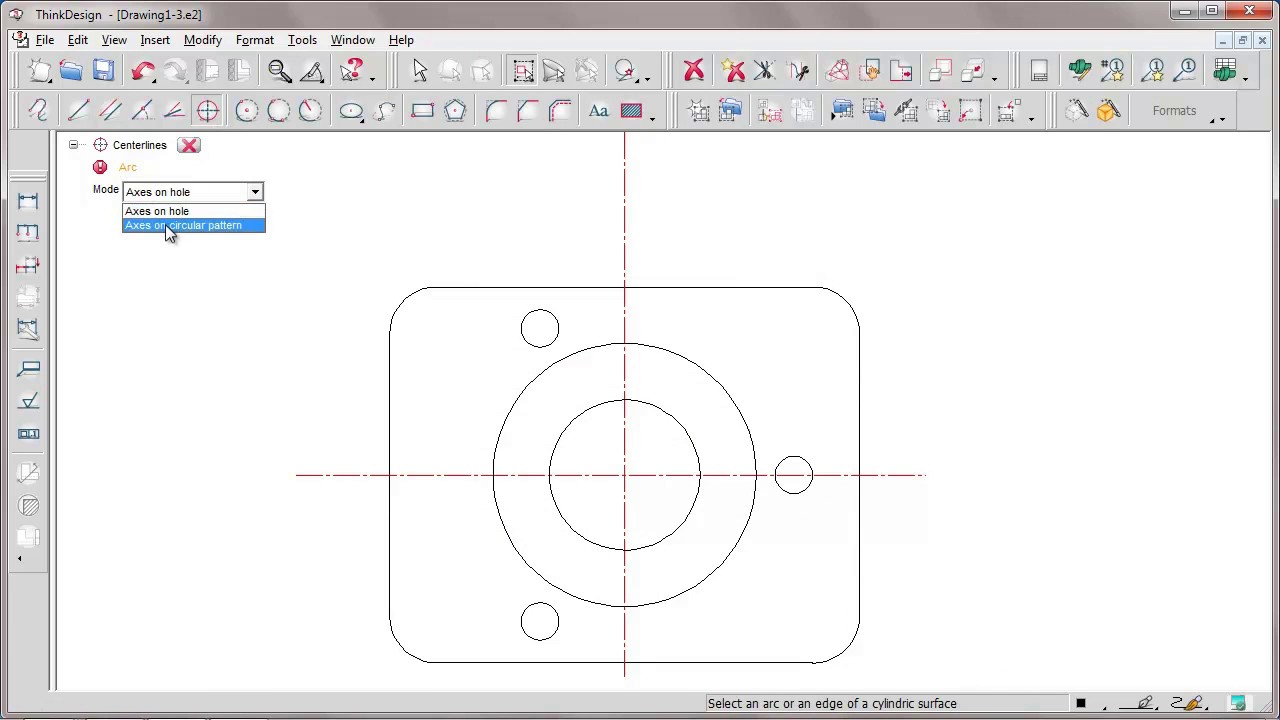
Task: Open the Format menu
Action: (x=255, y=40)
